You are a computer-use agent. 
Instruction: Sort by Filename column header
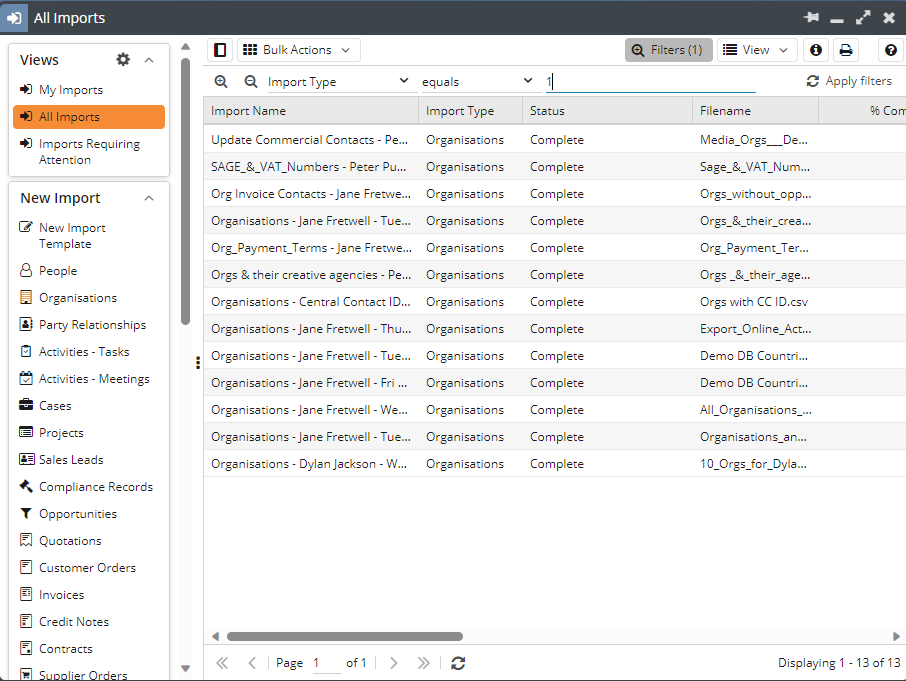755,111
